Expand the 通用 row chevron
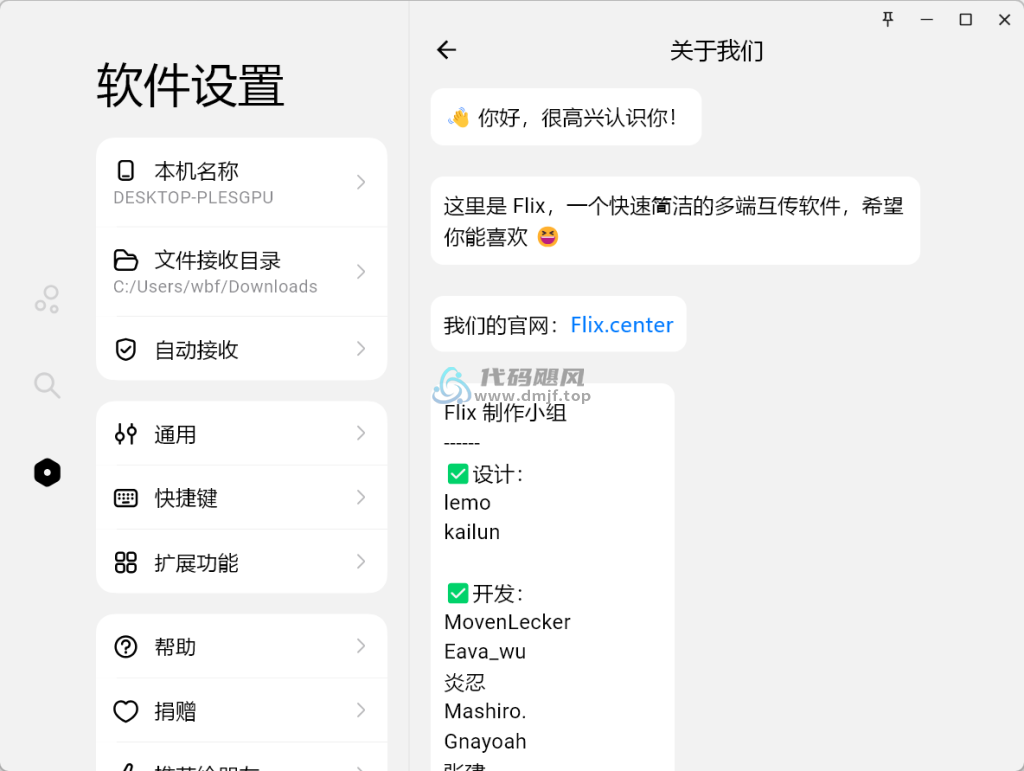The width and height of the screenshot is (1024, 771). point(361,433)
